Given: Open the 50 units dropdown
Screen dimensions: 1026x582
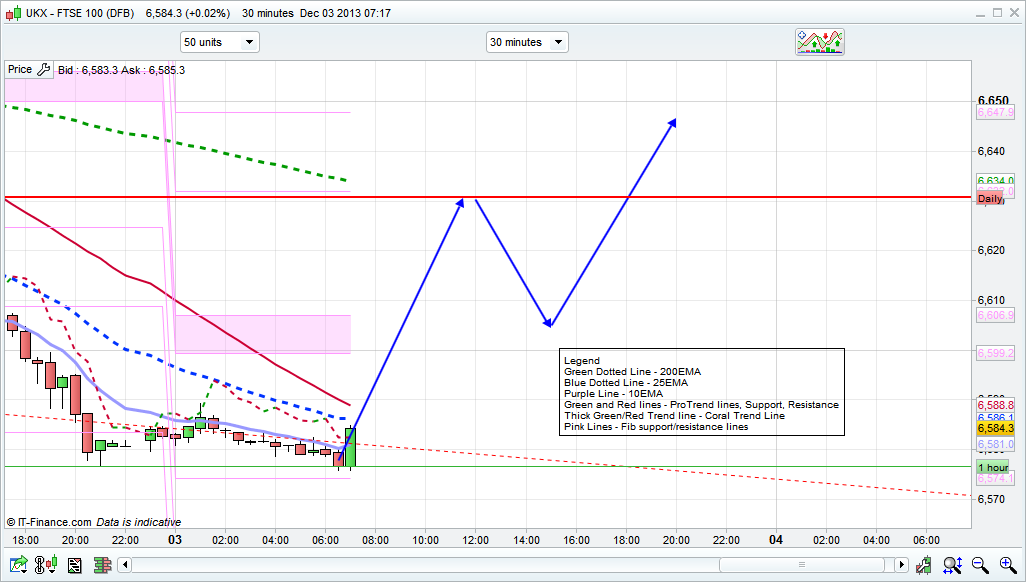Looking at the screenshot, I should 219,42.
